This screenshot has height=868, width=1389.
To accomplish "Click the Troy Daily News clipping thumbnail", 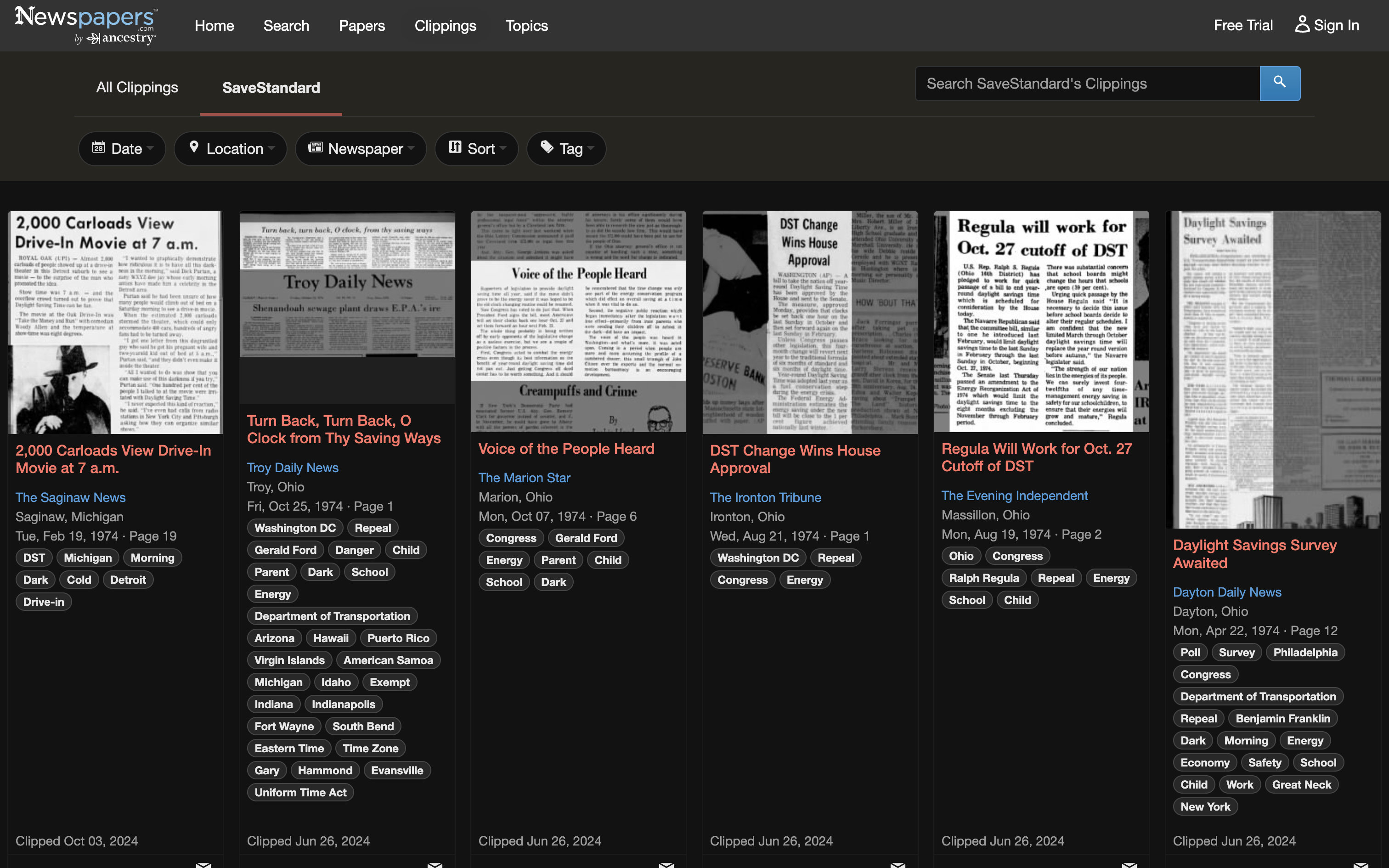I will pyautogui.click(x=347, y=307).
